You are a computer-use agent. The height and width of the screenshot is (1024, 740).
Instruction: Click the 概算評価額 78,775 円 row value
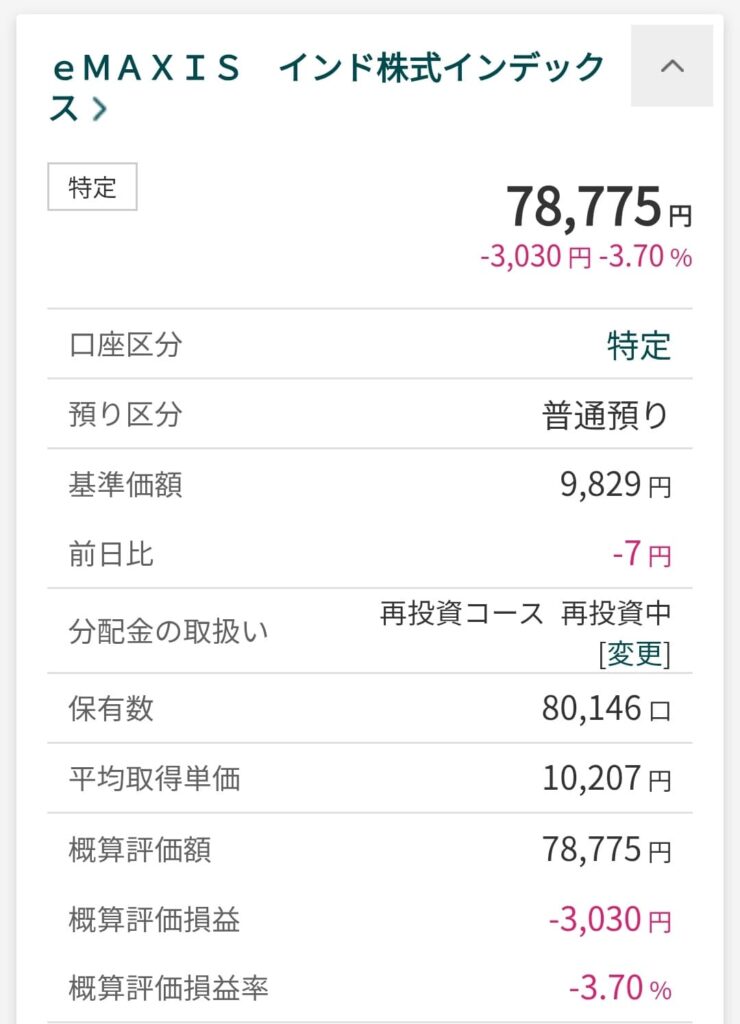point(607,850)
